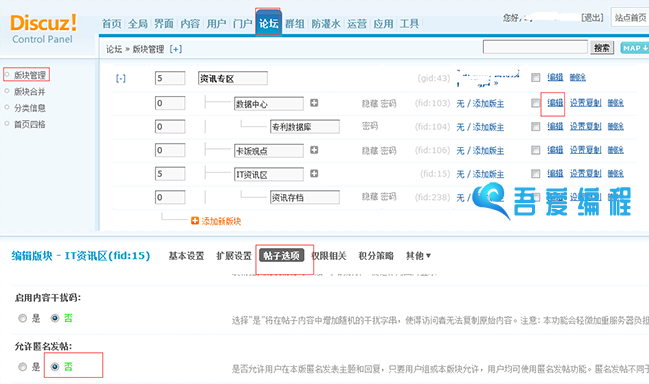Image resolution: width=649 pixels, height=384 pixels.
Task: Select 是 for 启用内容干扰码
Action: (x=22, y=318)
